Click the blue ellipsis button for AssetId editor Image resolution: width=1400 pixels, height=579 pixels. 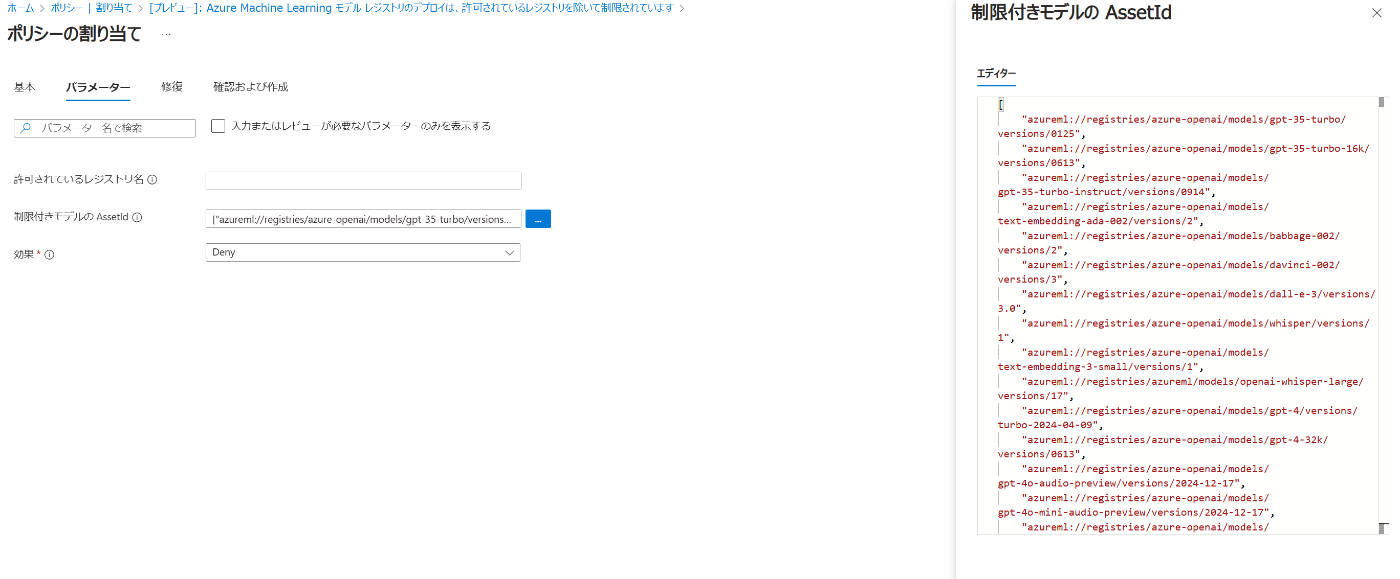[x=538, y=218]
